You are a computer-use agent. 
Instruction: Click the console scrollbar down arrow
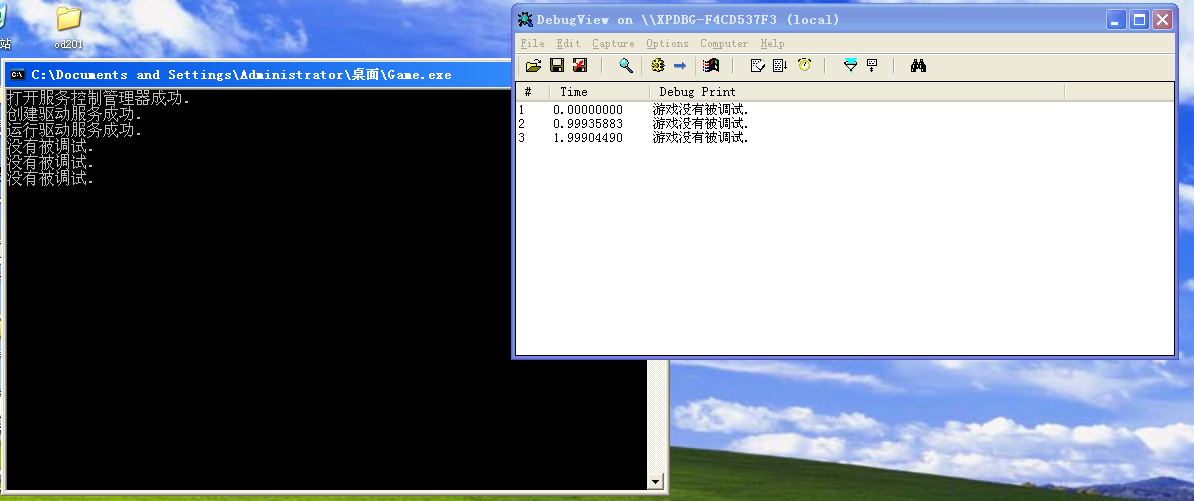tap(655, 481)
